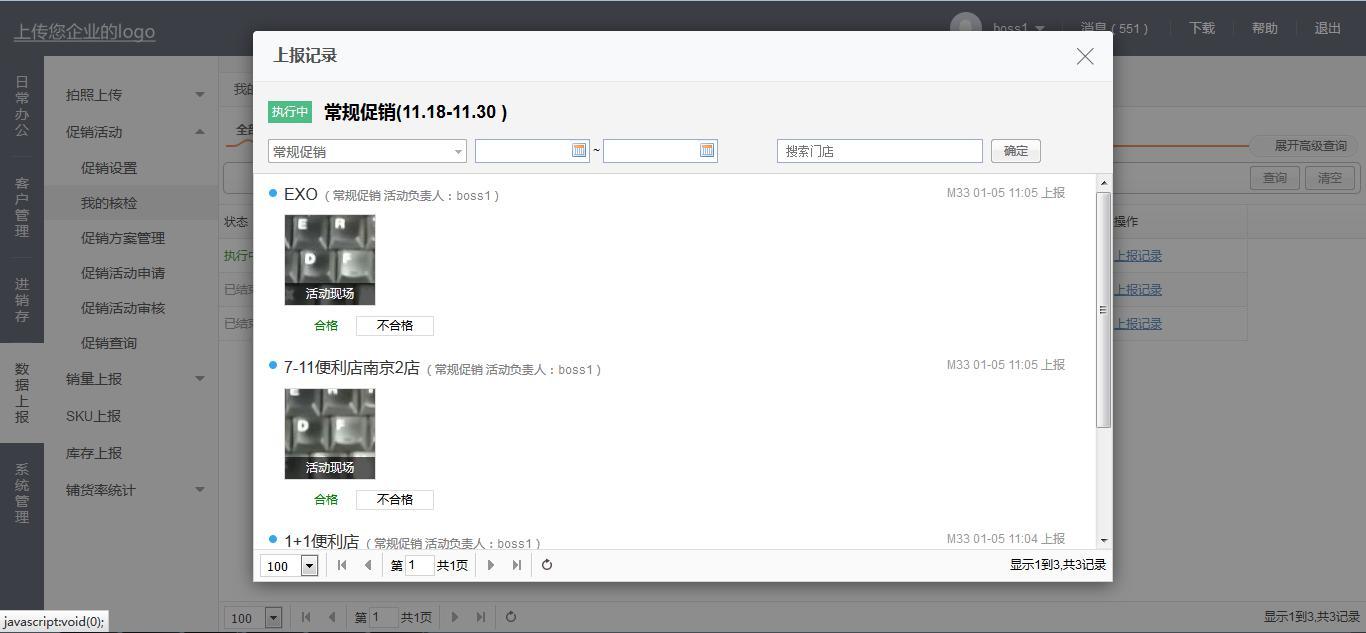Go to previous page in dialog pager

pos(368,565)
